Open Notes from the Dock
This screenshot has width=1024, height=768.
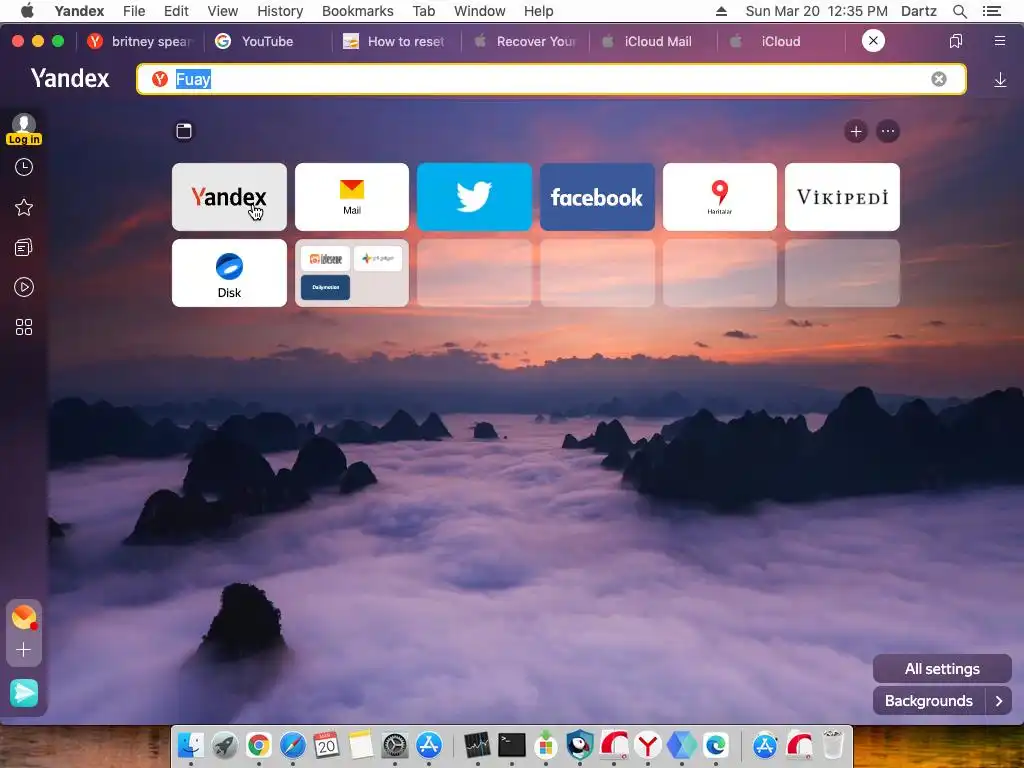[x=360, y=744]
